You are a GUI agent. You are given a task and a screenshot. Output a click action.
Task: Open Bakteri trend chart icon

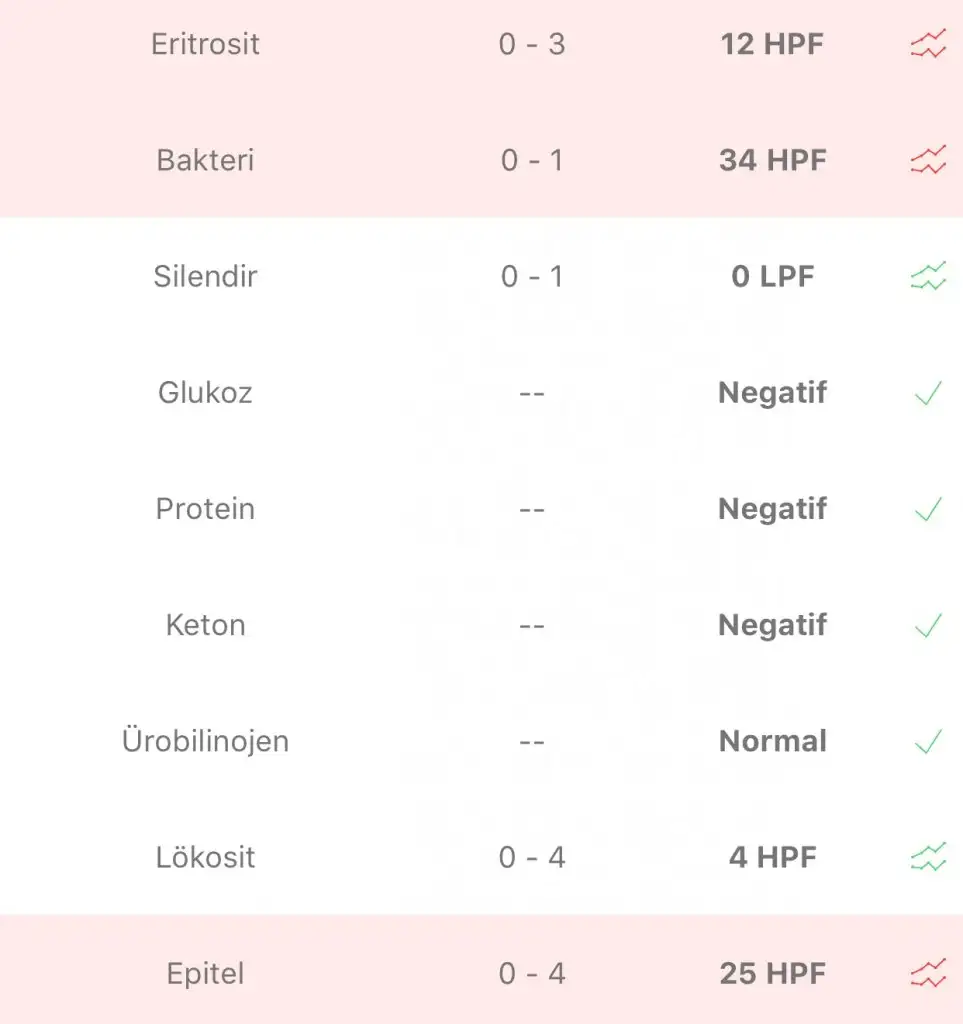tap(928, 160)
